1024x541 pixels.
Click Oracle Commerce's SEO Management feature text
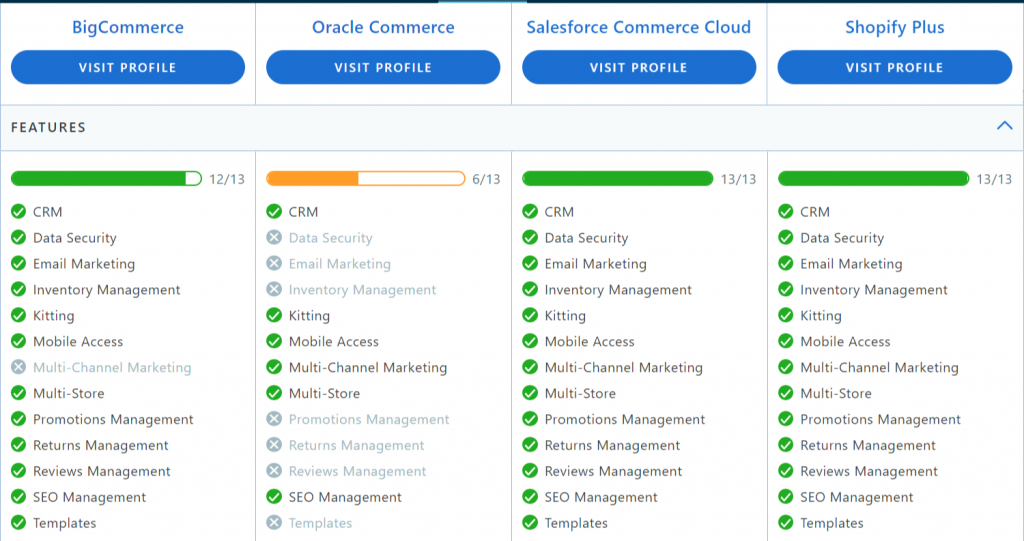click(x=345, y=497)
